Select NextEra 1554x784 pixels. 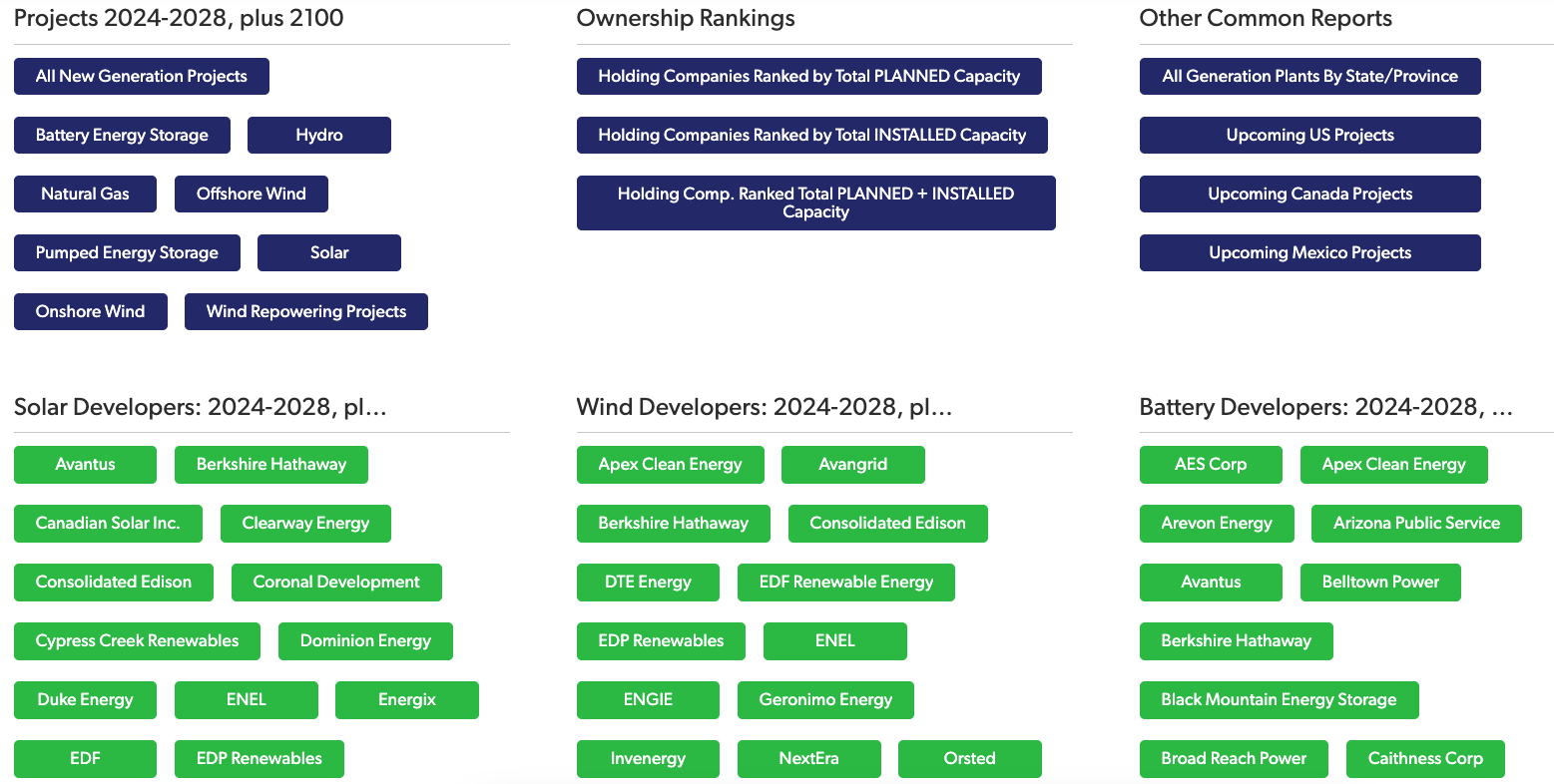pyautogui.click(x=809, y=758)
